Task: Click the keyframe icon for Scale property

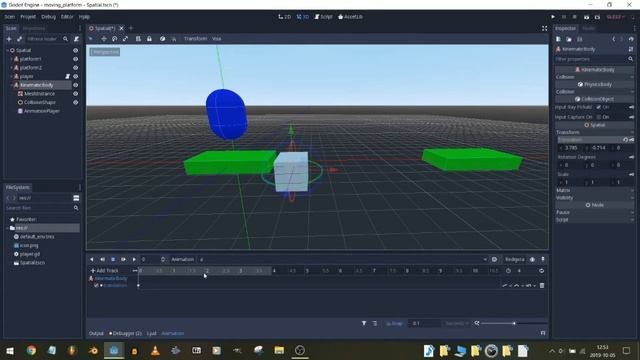Action: [631, 174]
